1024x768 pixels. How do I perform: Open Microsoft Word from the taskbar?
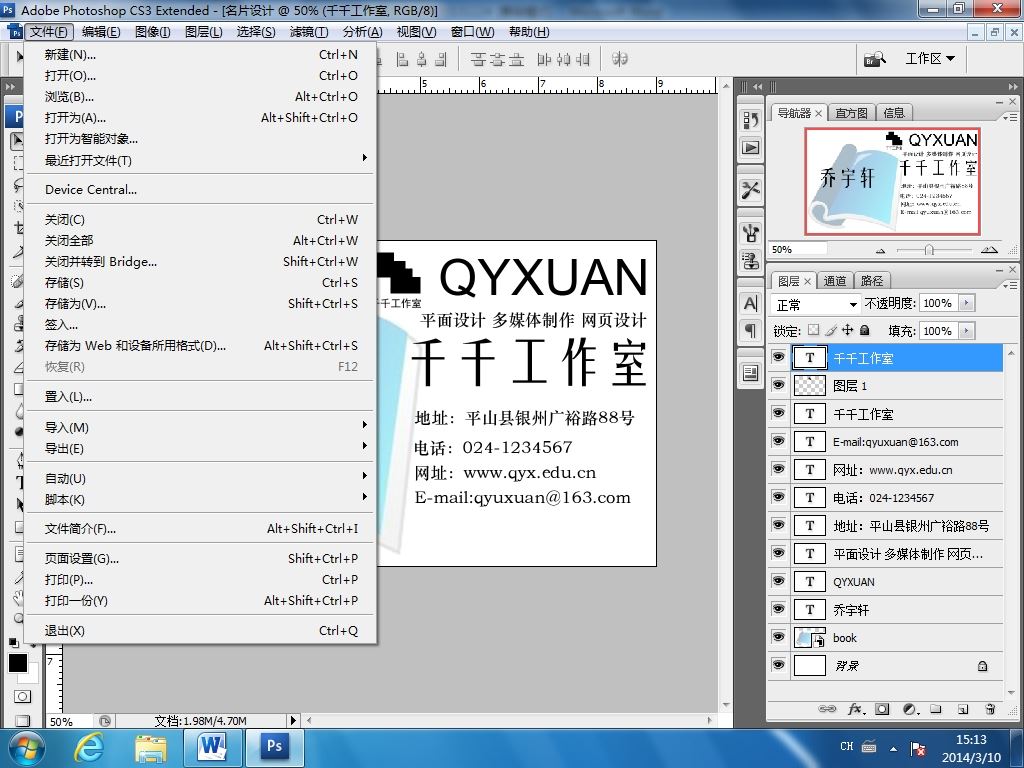pos(213,746)
